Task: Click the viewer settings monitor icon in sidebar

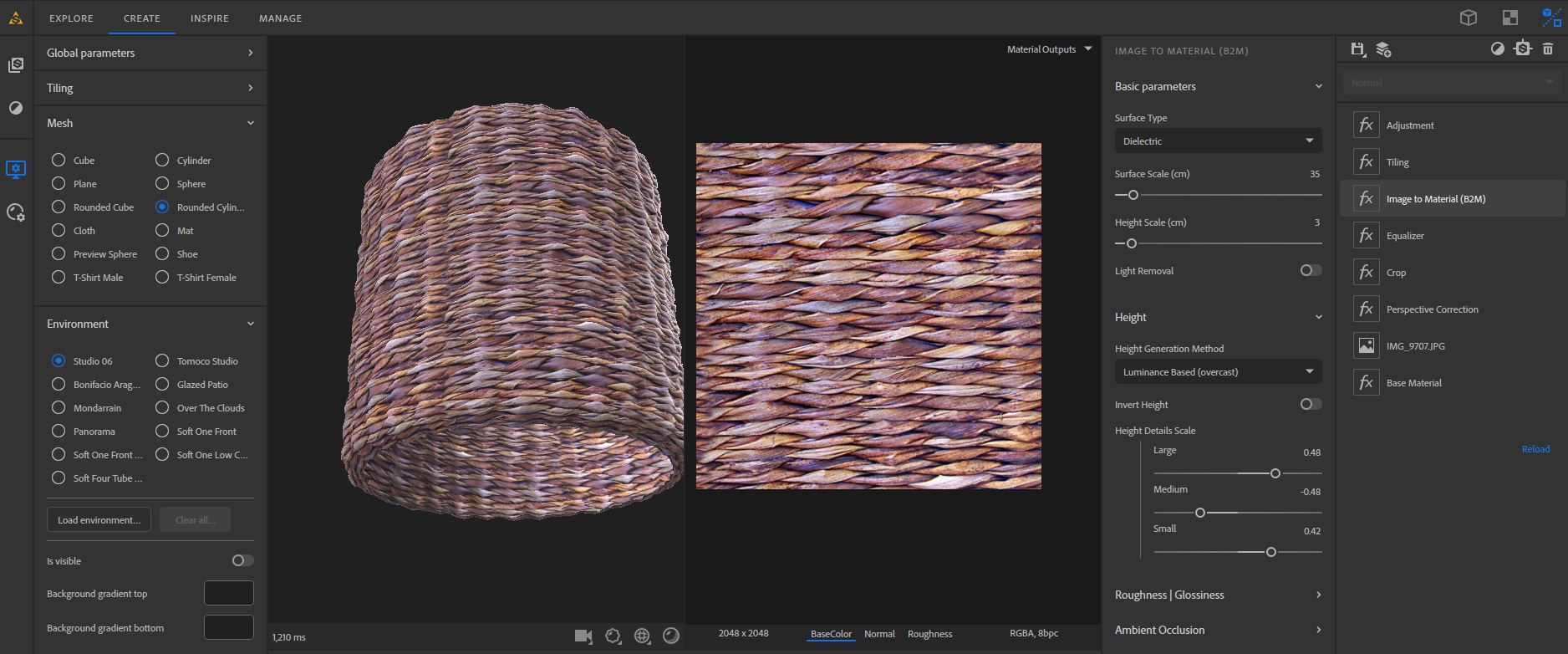Action: (x=16, y=169)
